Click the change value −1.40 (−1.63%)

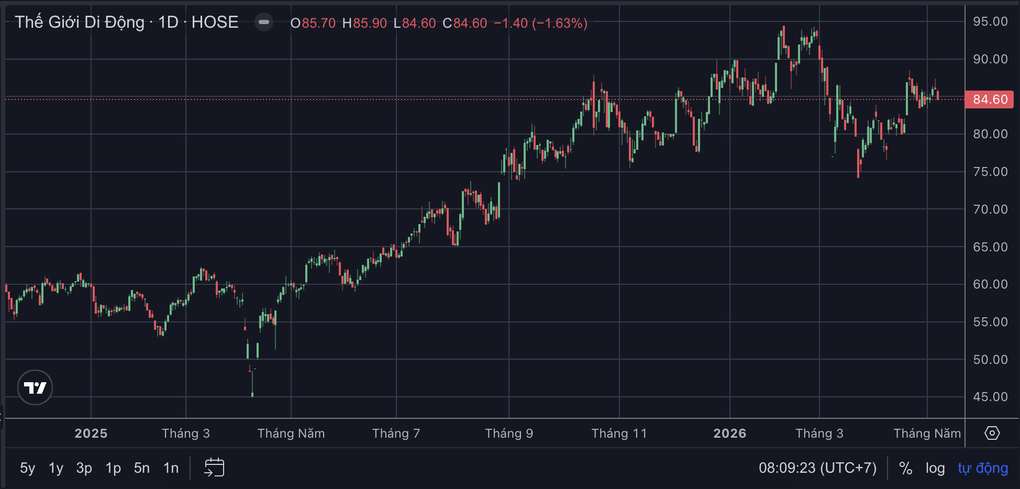click(x=541, y=23)
